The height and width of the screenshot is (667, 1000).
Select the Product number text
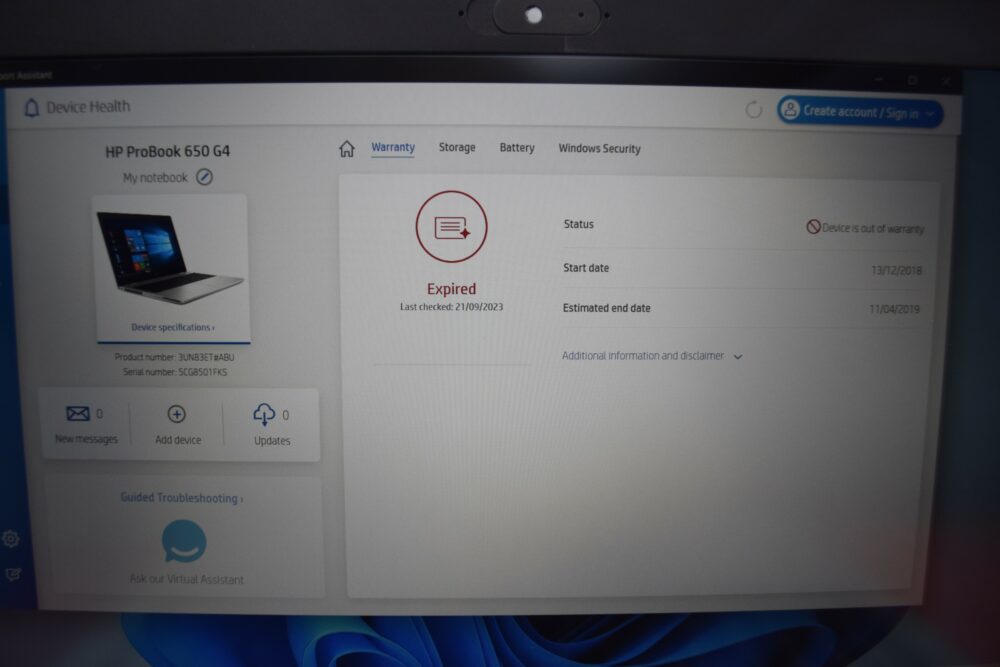[x=174, y=357]
